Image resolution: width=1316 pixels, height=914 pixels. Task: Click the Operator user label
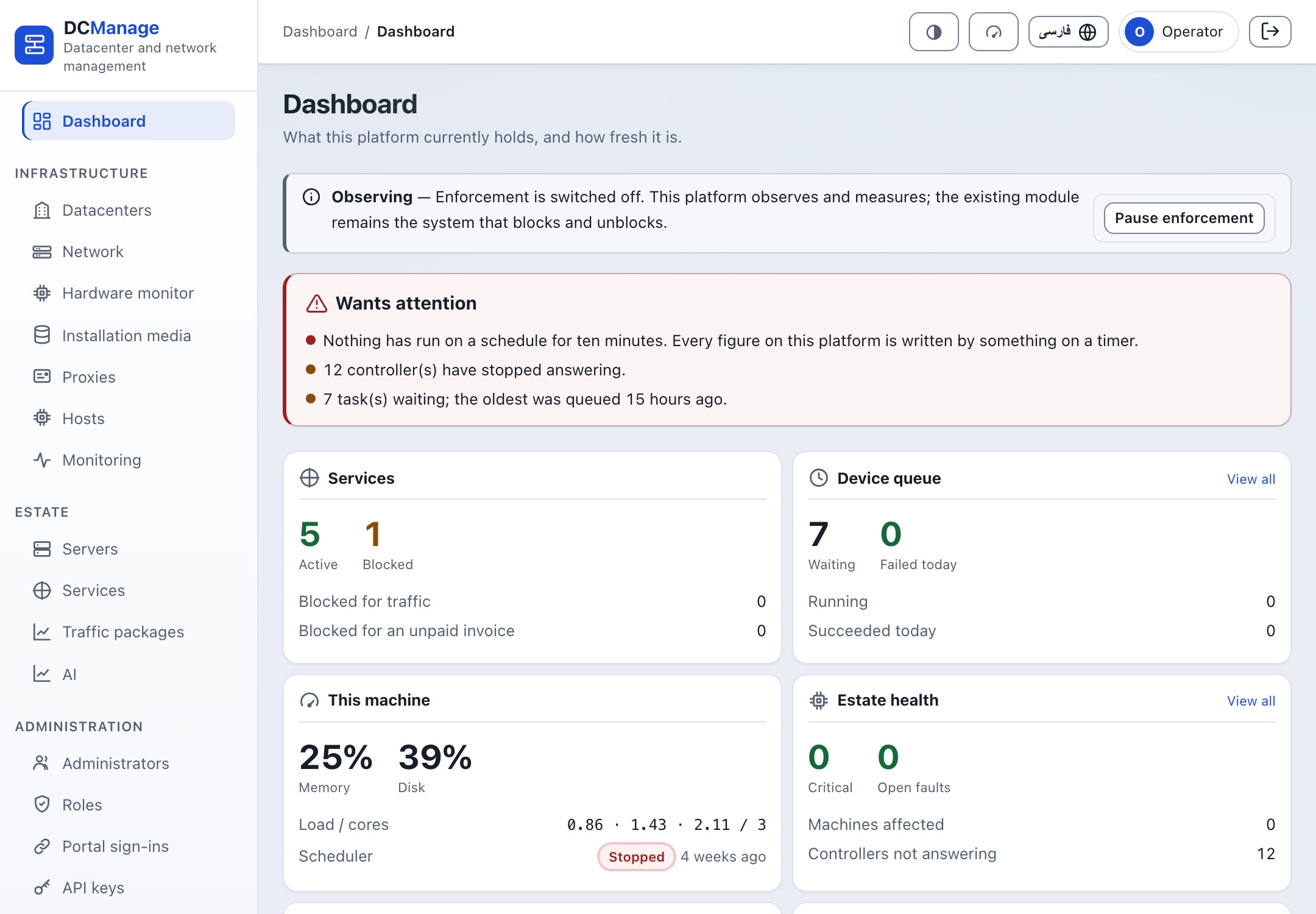pyautogui.click(x=1192, y=32)
